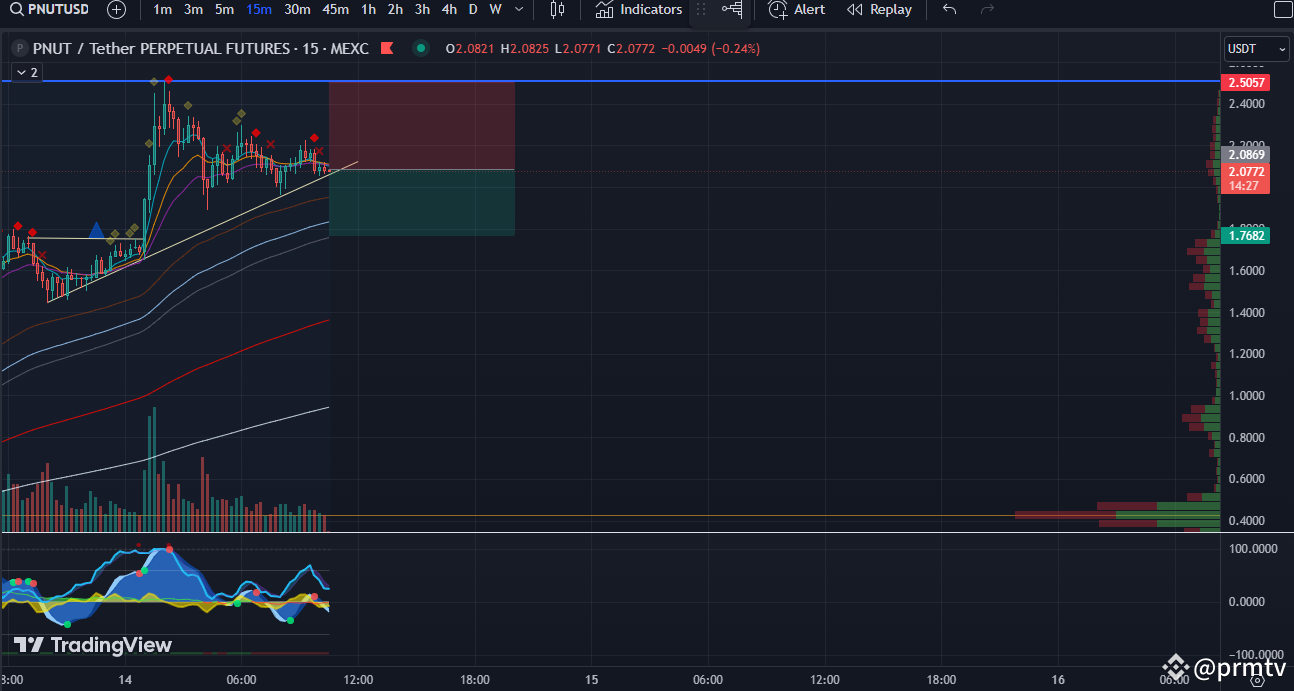Click the 0.0000 oscillator scale label
Viewport: 1294px width, 691px height.
coord(1245,601)
